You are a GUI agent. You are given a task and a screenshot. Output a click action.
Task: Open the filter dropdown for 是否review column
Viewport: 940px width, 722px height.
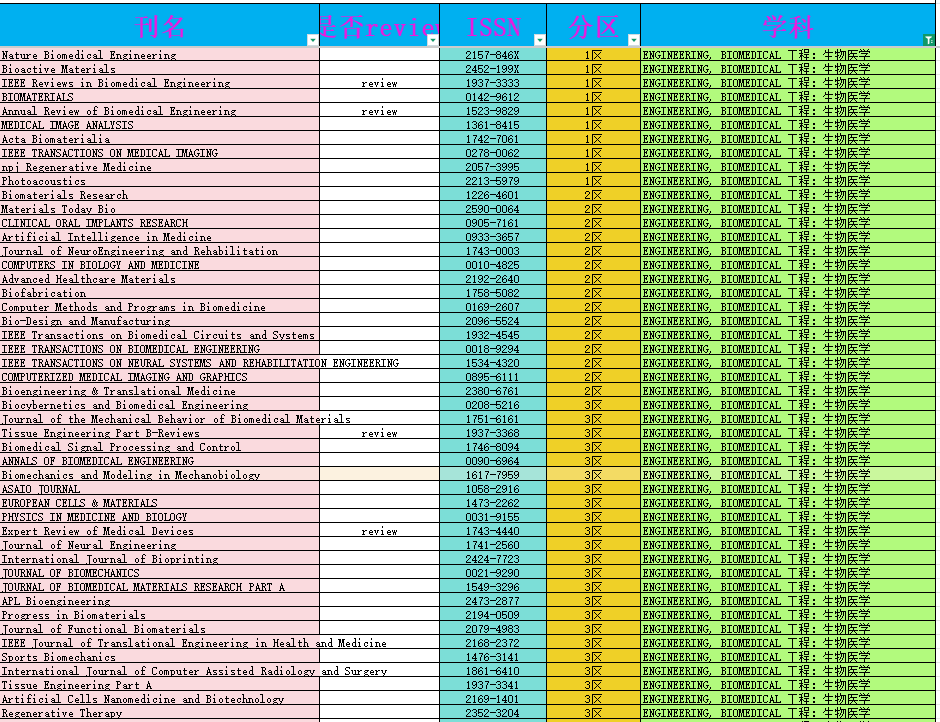(433, 40)
